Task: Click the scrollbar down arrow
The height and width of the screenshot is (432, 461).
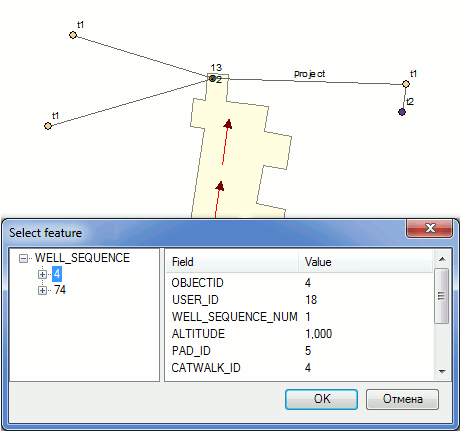Action: click(x=442, y=371)
